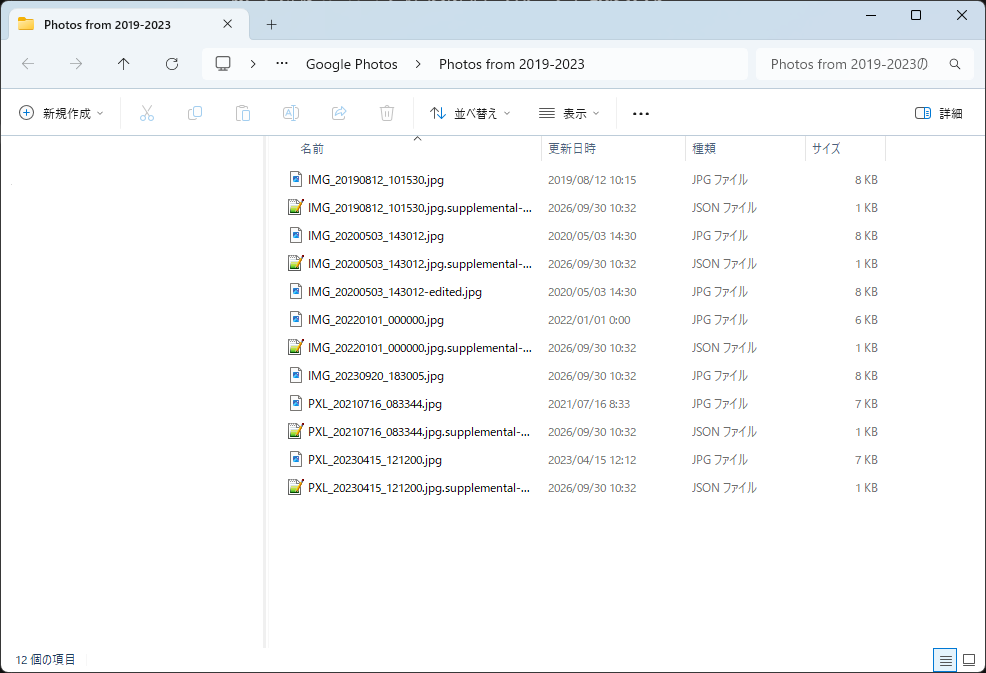Click the Cut scissors icon
Screen dimensions: 986x673
click(147, 113)
